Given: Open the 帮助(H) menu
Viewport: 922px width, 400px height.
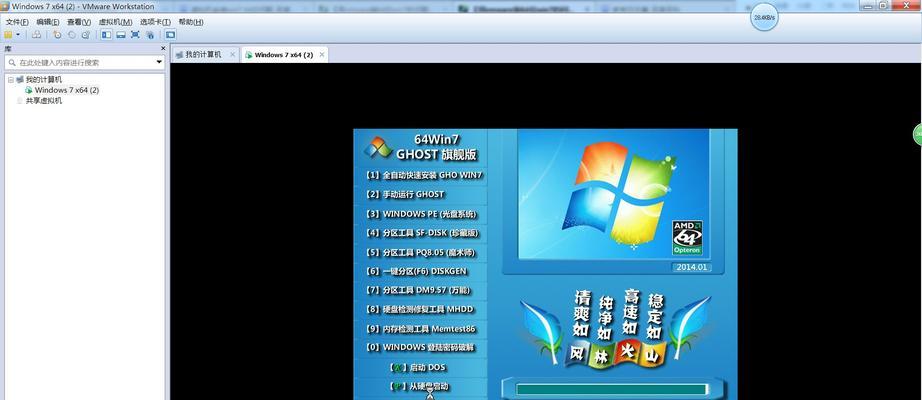Looking at the screenshot, I should pyautogui.click(x=191, y=22).
